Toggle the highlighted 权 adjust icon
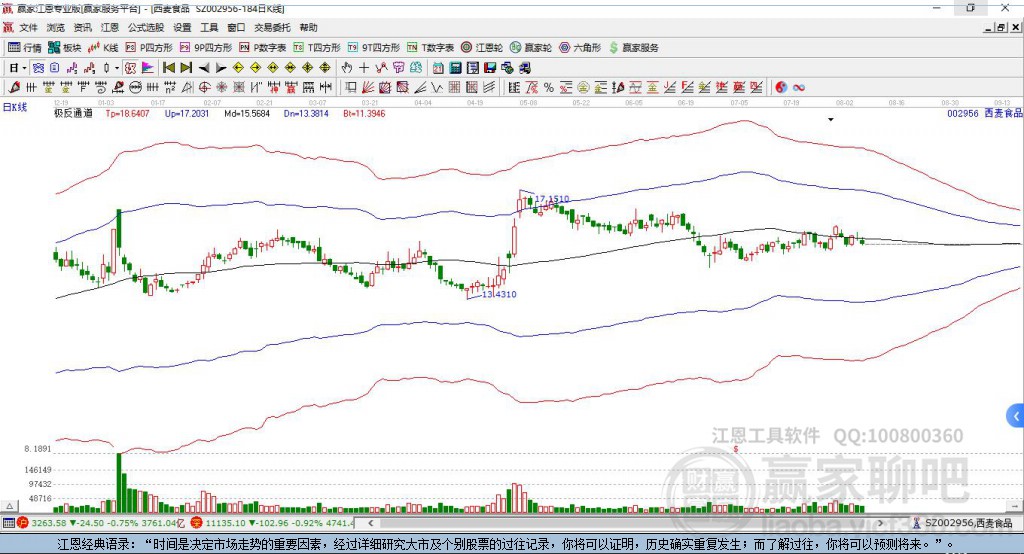The width and height of the screenshot is (1024, 554). coord(131,68)
